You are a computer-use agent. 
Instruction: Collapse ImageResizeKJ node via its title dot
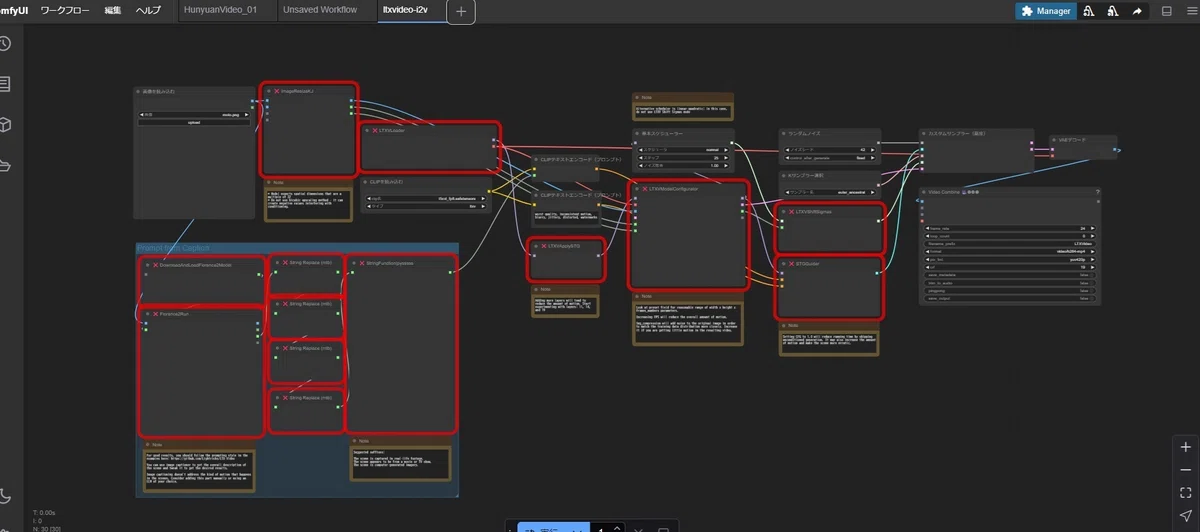click(268, 91)
